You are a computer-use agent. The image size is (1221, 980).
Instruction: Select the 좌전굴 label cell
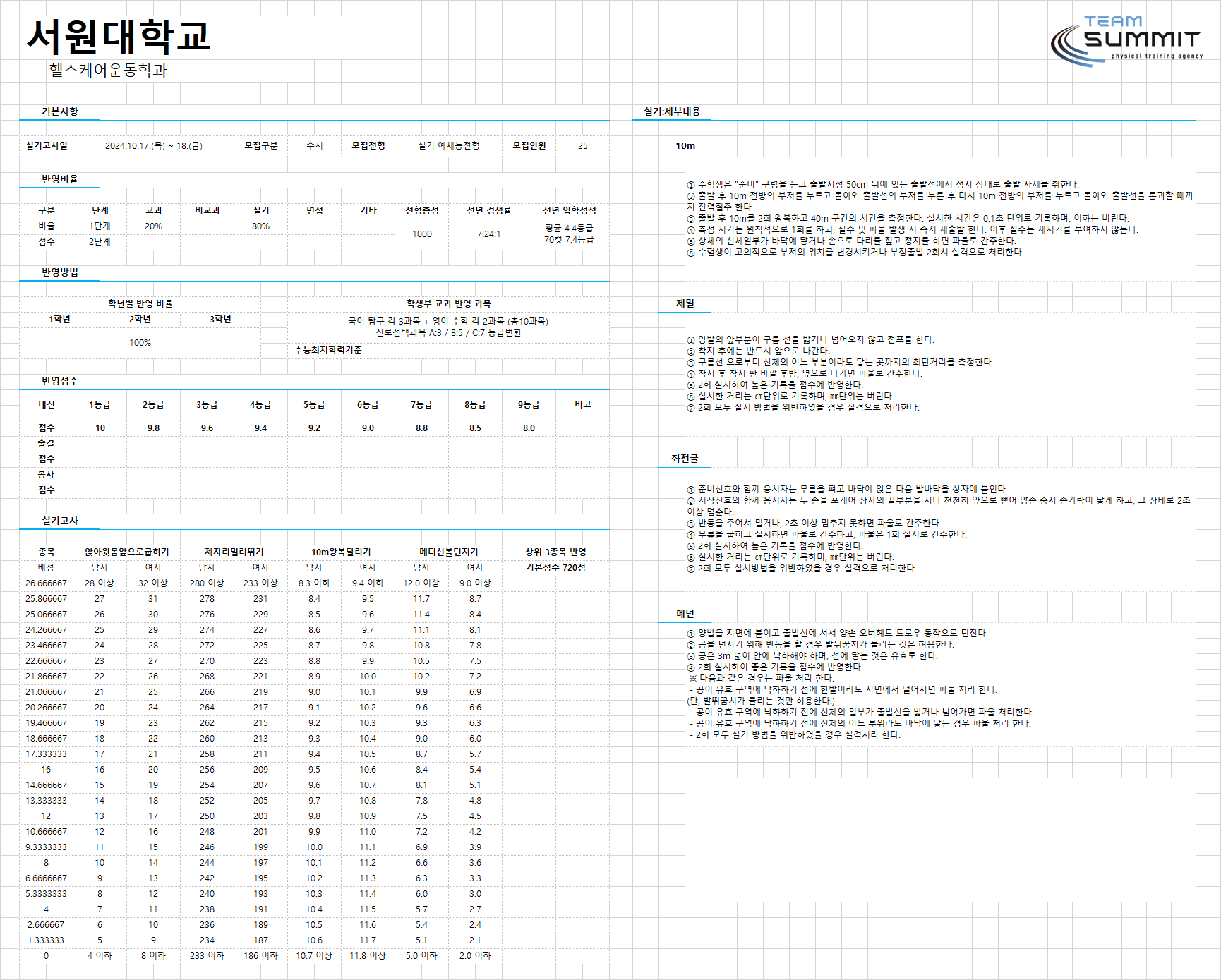(x=685, y=459)
